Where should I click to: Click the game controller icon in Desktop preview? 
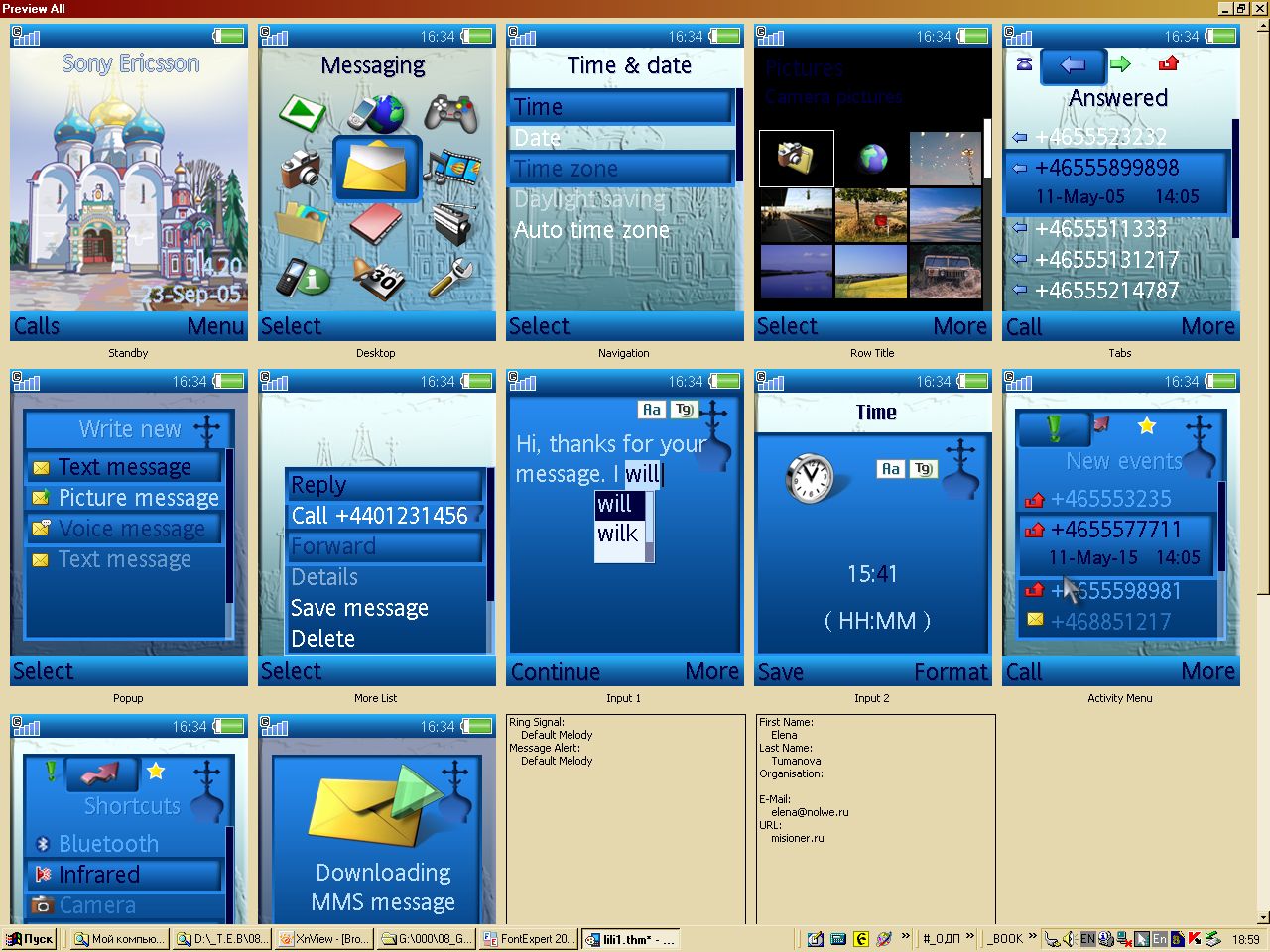point(450,113)
